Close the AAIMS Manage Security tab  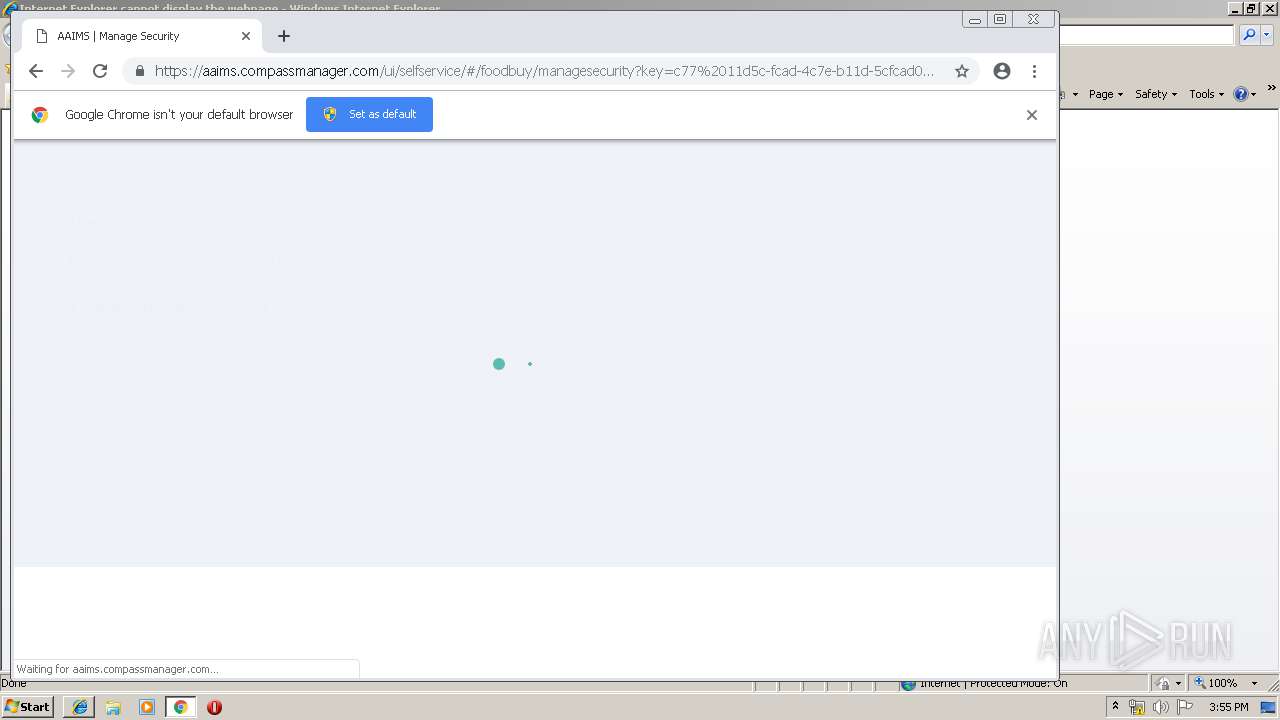click(x=246, y=36)
